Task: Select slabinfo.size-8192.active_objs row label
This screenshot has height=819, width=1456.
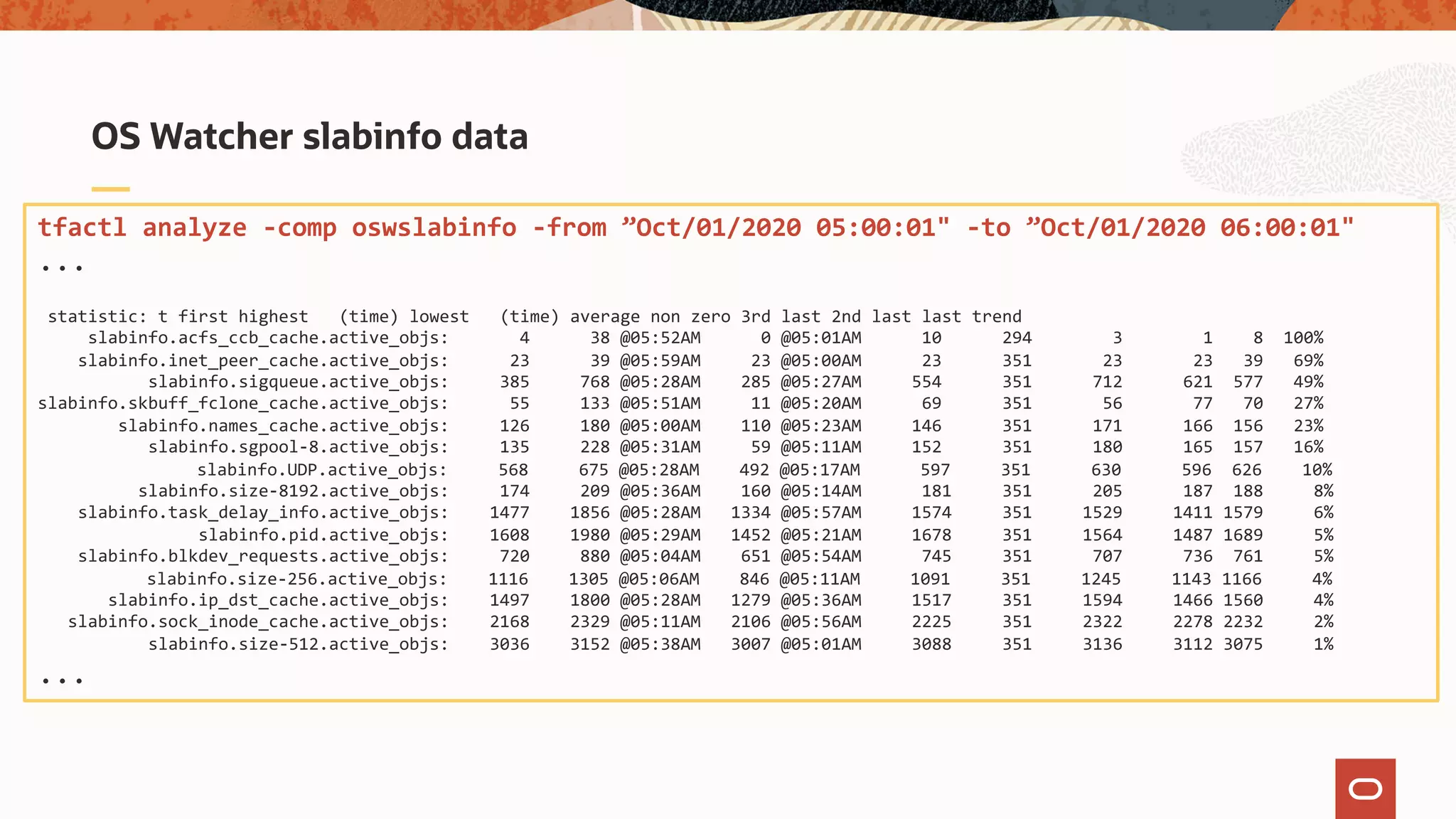Action: pyautogui.click(x=294, y=491)
